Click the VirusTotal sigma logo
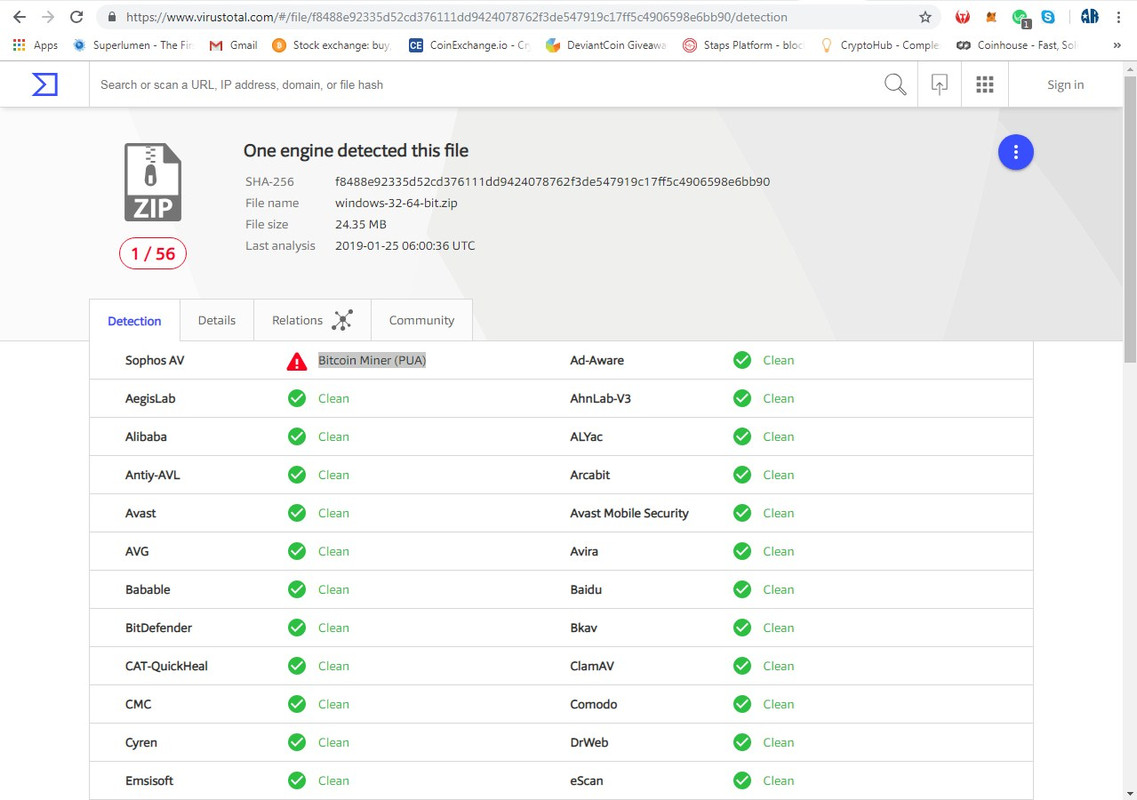The image size is (1137, 800). (x=45, y=84)
